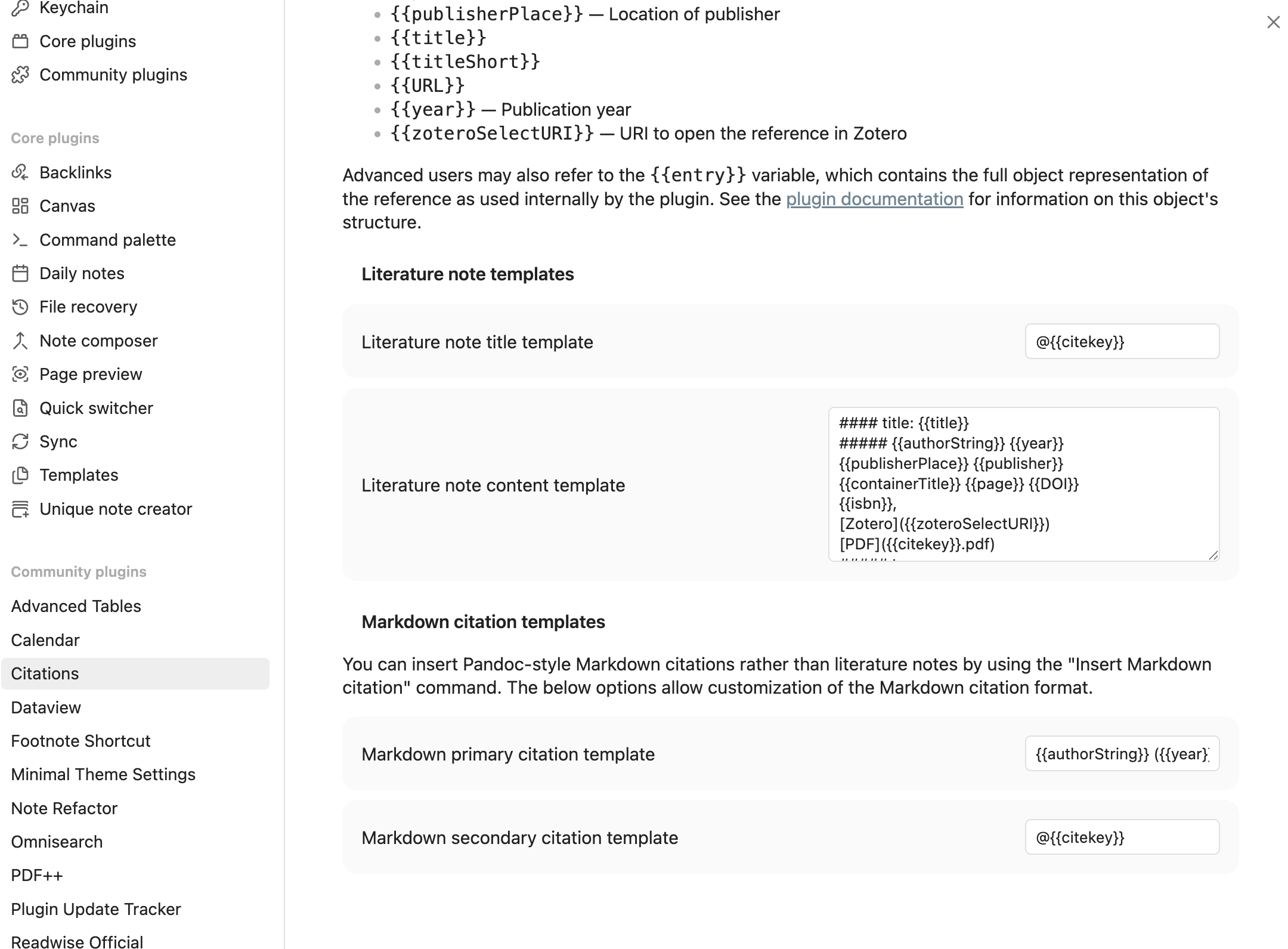Viewport: 1288px width, 949px height.
Task: Edit the Literature note title template field
Action: 1122,342
